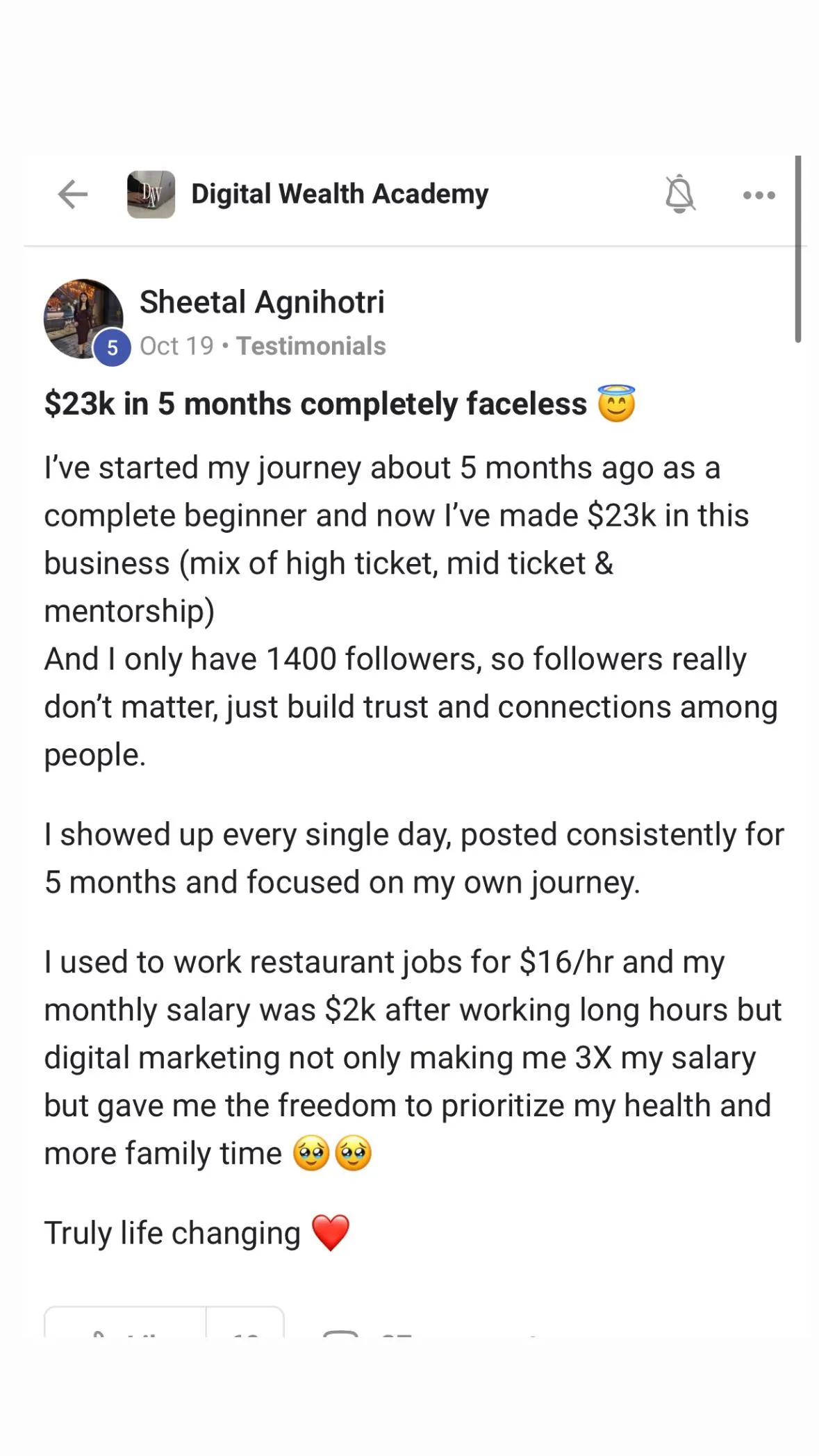
Task: Open the three-dot more options menu
Action: click(759, 195)
